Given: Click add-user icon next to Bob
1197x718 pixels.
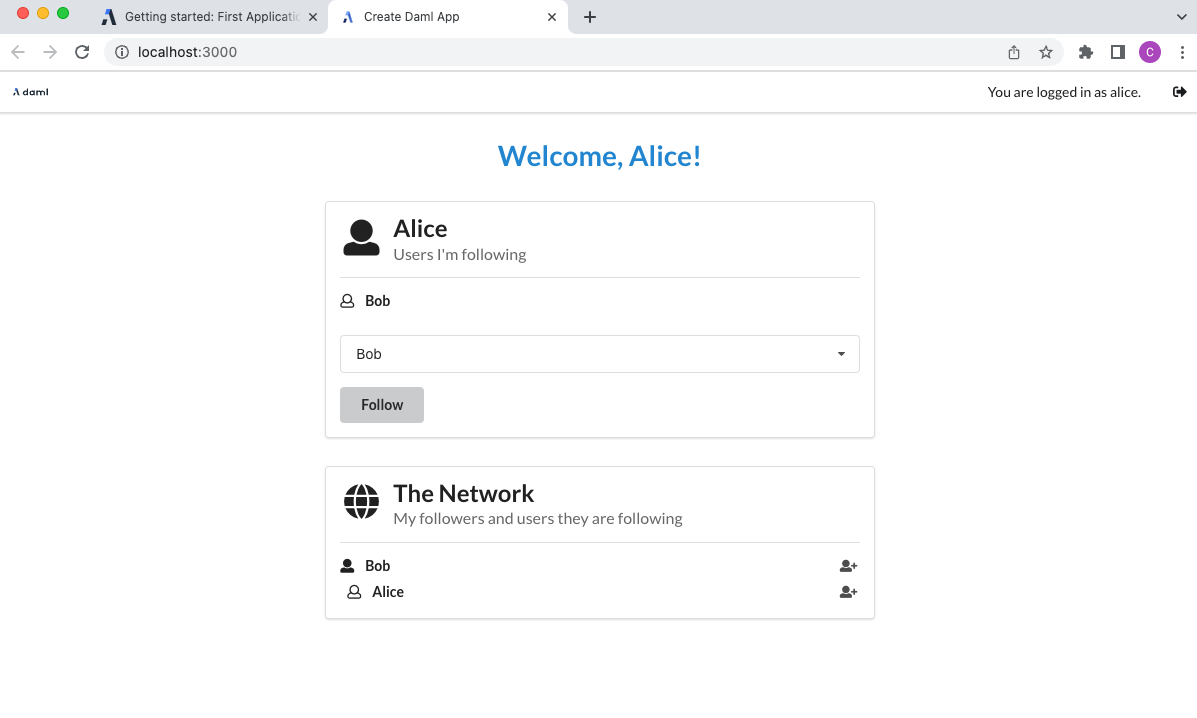Looking at the screenshot, I should click(848, 566).
